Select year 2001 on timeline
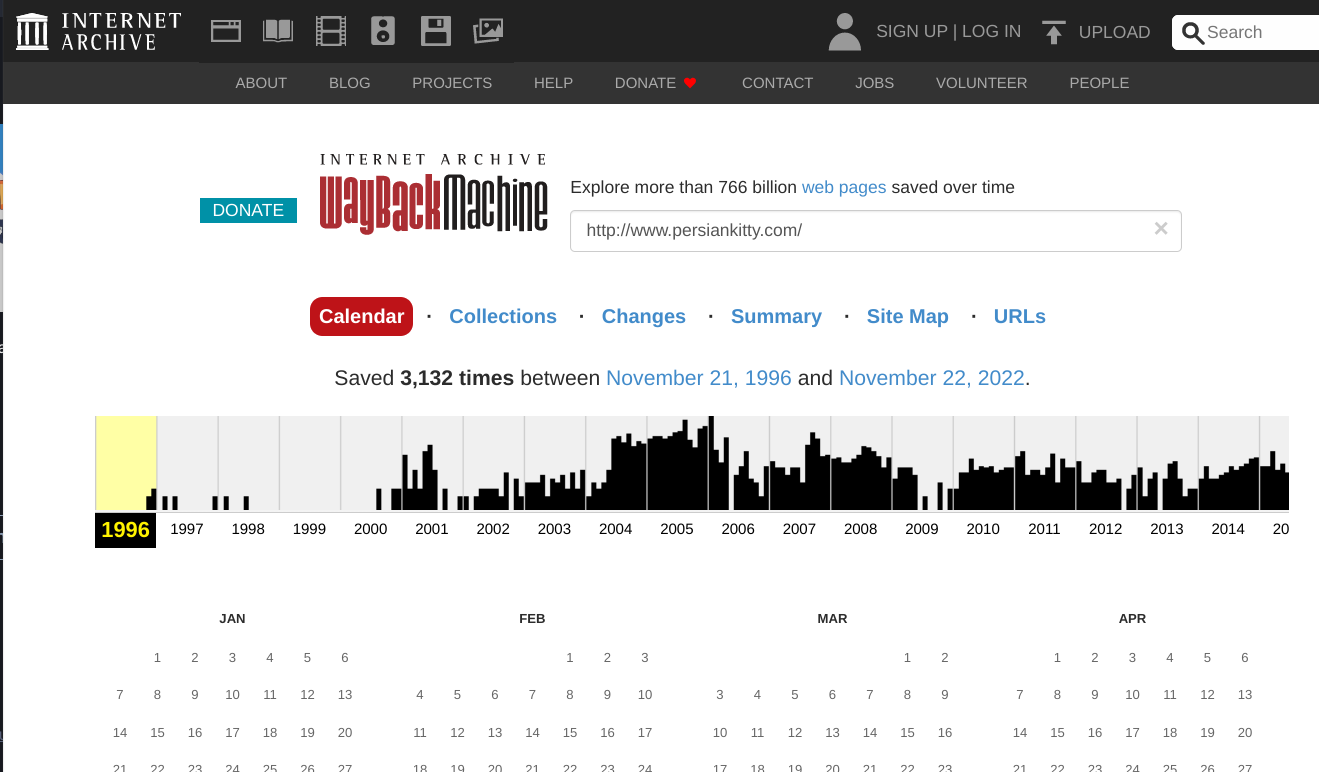Image resolution: width=1319 pixels, height=772 pixels. pyautogui.click(x=432, y=529)
